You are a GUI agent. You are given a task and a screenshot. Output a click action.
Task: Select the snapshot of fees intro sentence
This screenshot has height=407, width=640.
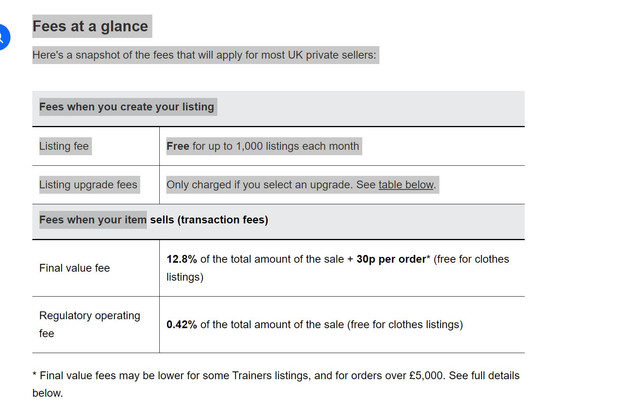click(x=204, y=55)
